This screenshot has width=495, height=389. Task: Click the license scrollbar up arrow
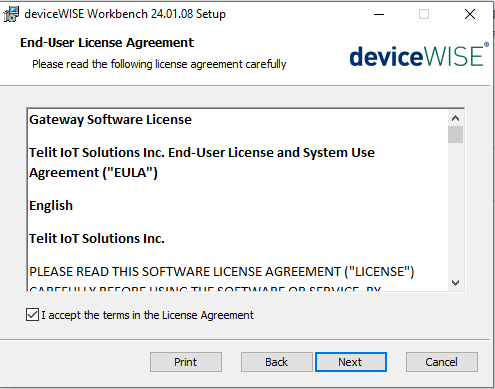[x=455, y=118]
